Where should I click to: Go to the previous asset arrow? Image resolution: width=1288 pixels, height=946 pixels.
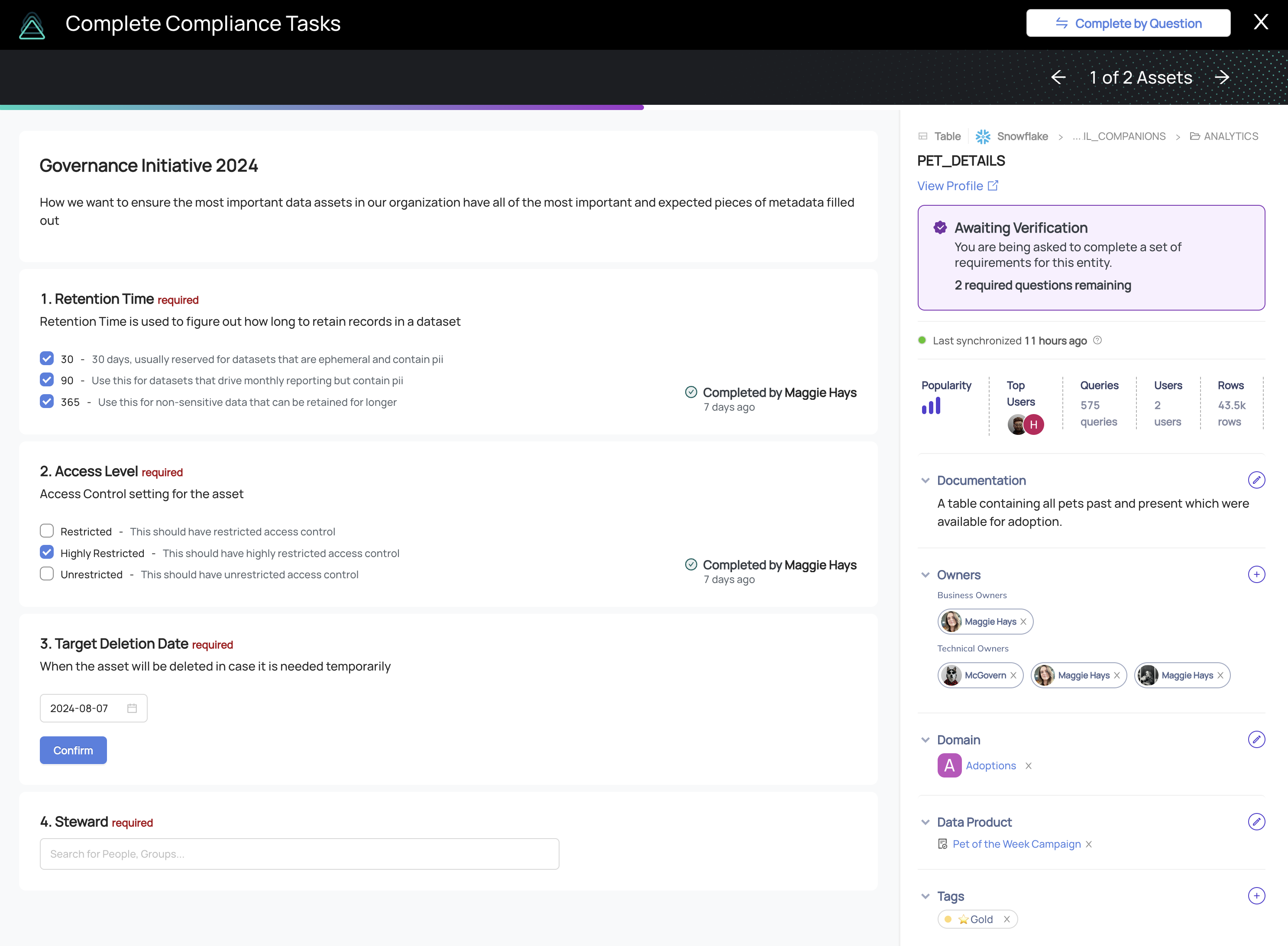click(1058, 77)
